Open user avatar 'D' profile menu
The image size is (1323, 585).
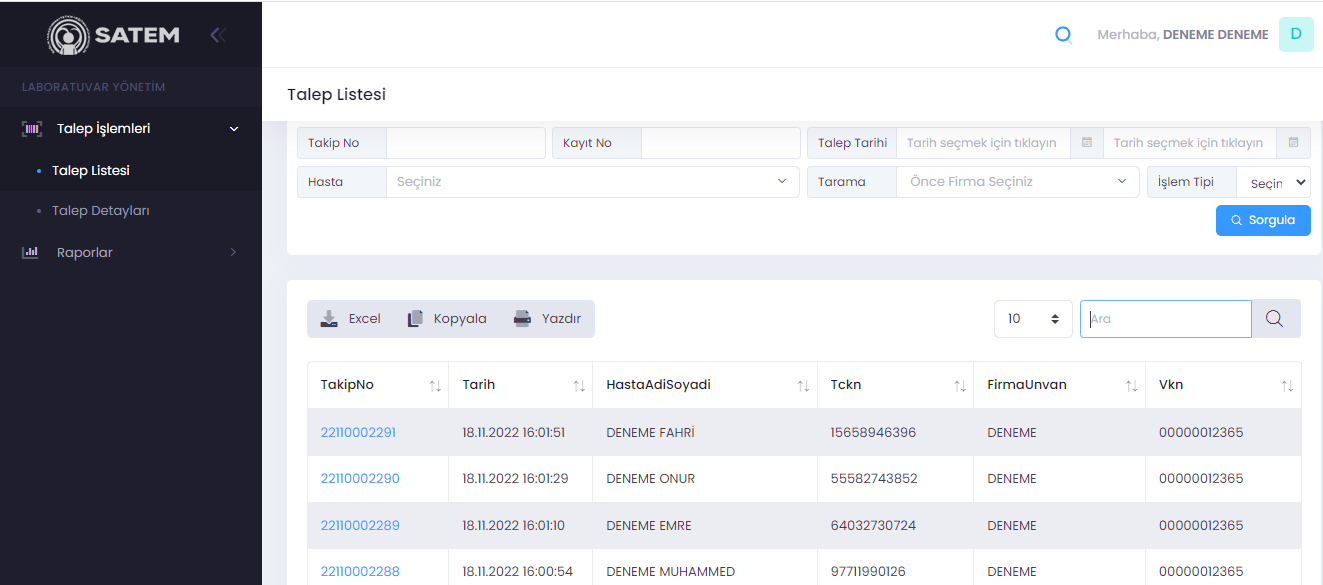(1295, 34)
